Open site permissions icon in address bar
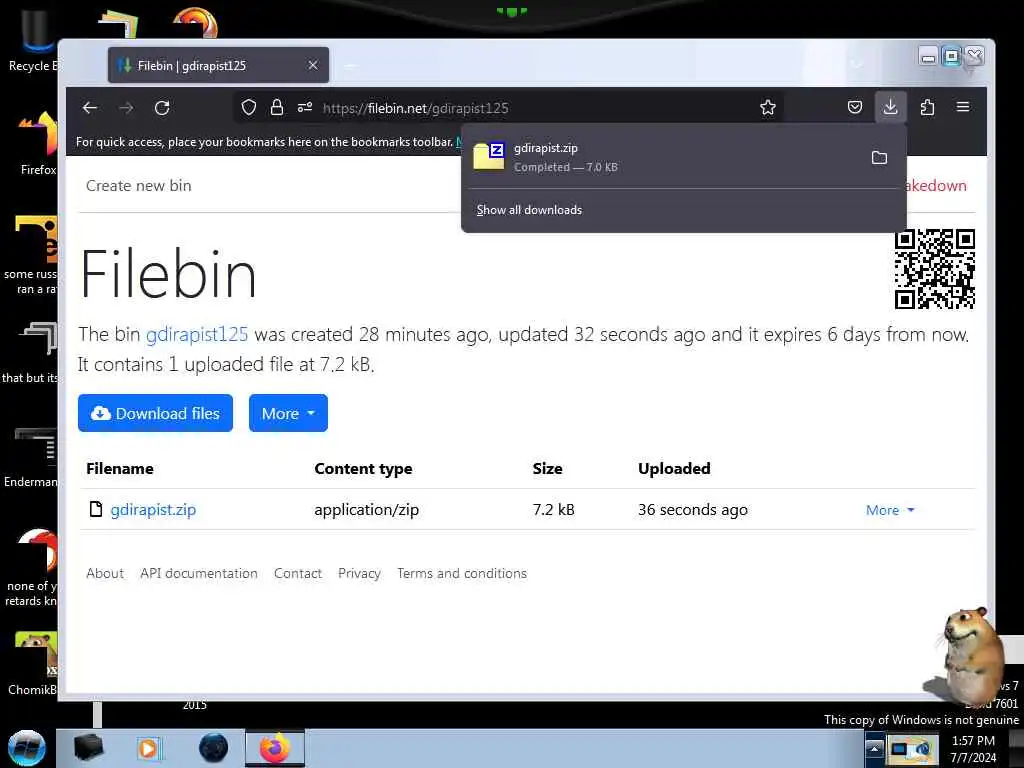The height and width of the screenshot is (768, 1024). tap(305, 108)
